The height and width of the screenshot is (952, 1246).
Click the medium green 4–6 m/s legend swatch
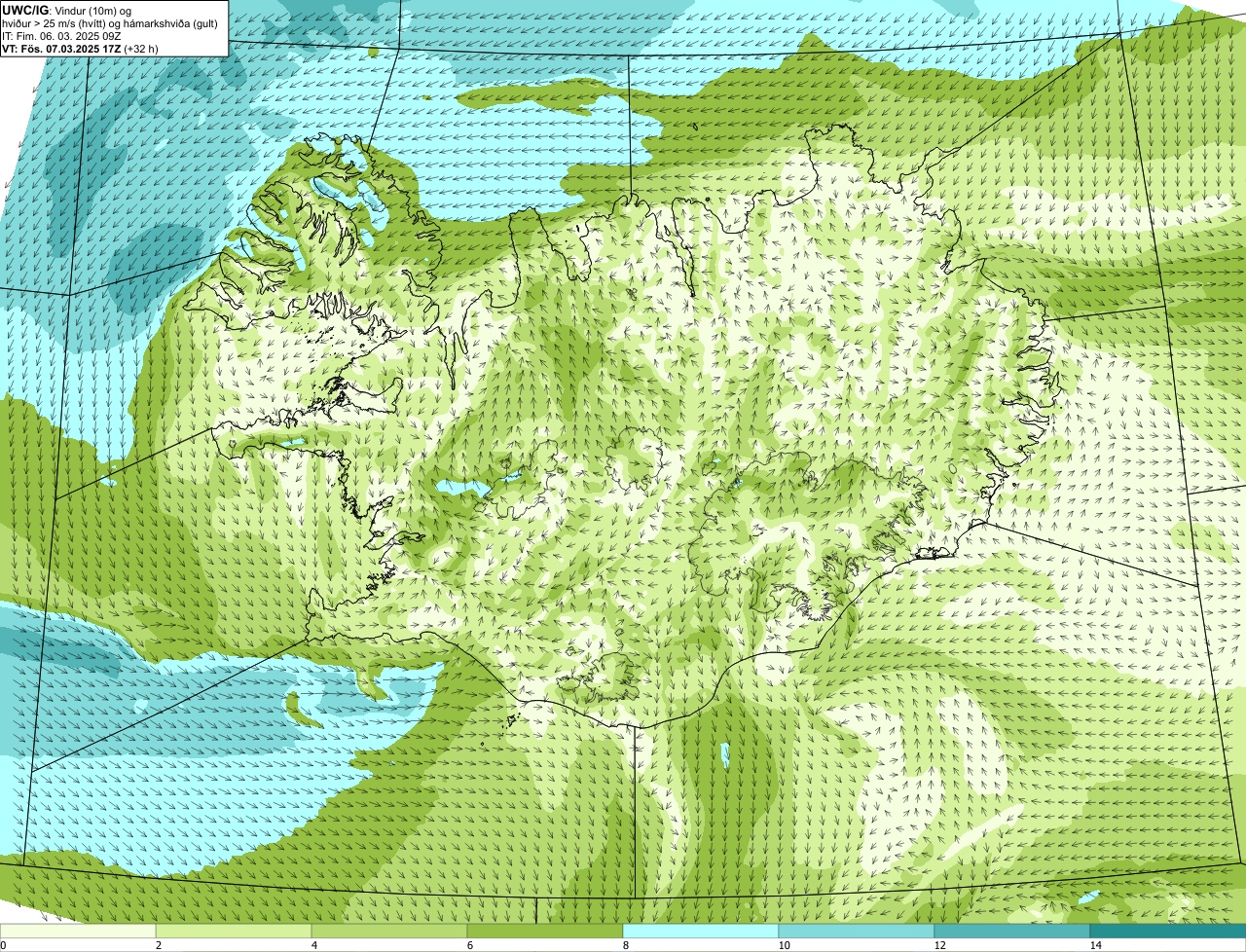pyautogui.click(x=389, y=931)
